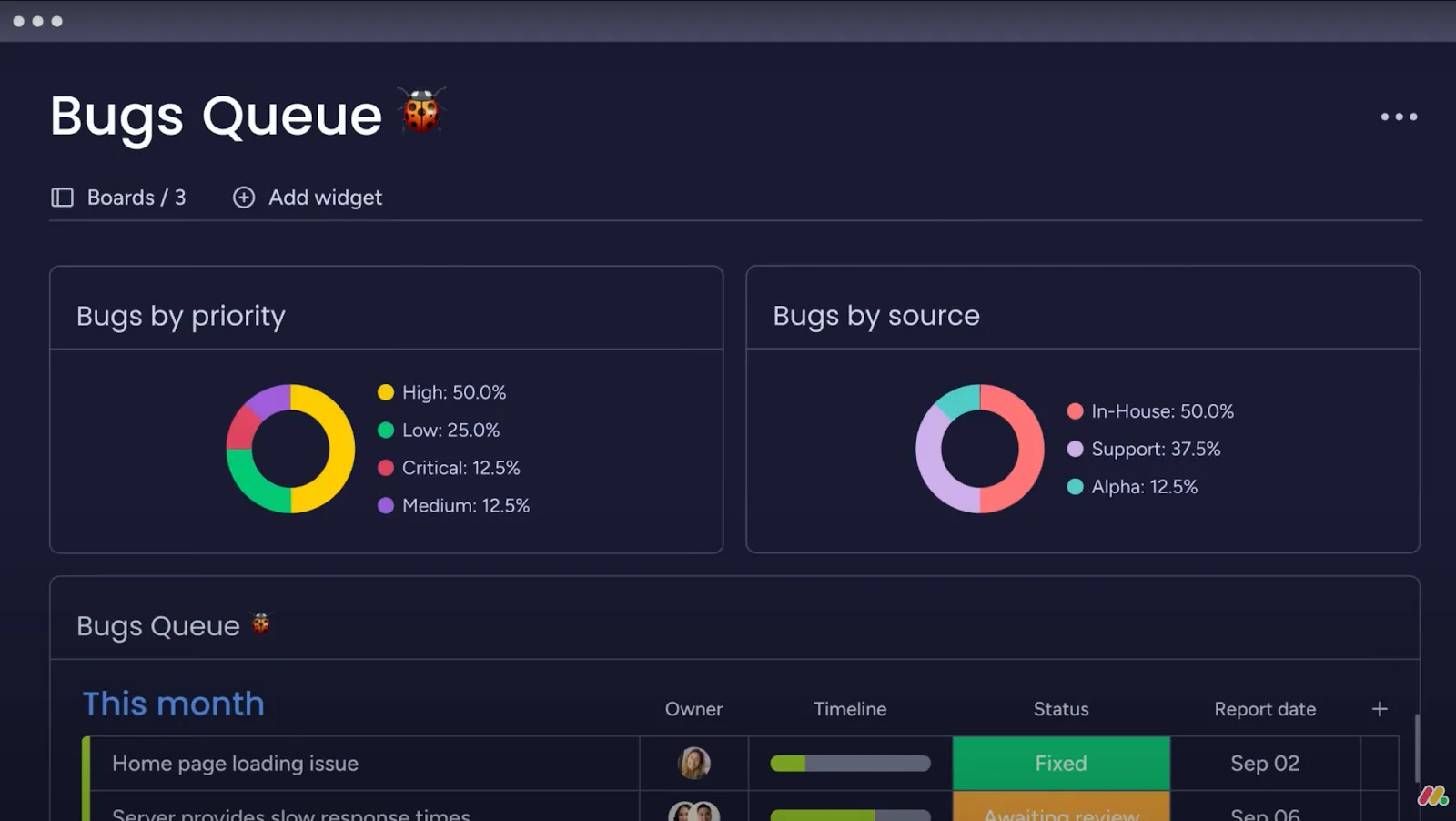Click the plus icon next to Add widget

click(x=243, y=197)
